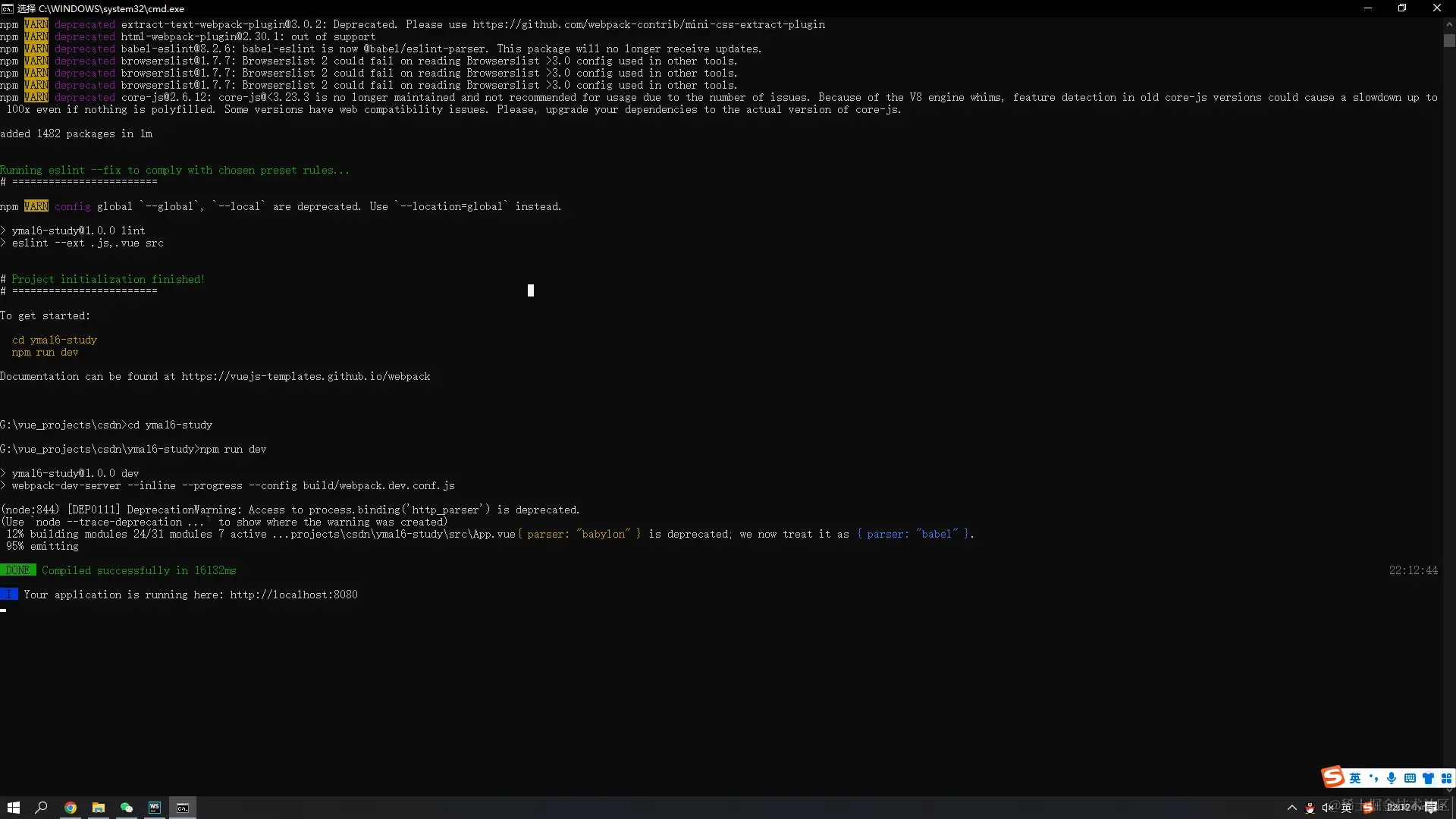Toggle Sogou punctuation mode button
This screenshot has height=819, width=1456.
[x=1373, y=778]
